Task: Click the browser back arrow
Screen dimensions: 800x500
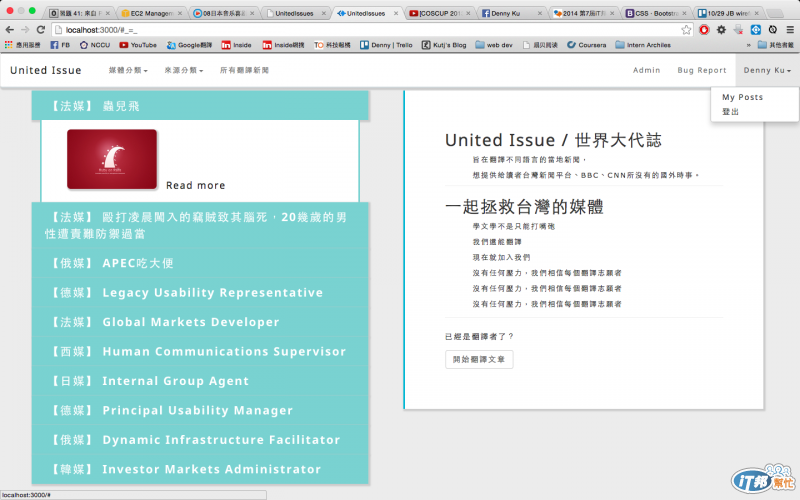Action: point(9,30)
